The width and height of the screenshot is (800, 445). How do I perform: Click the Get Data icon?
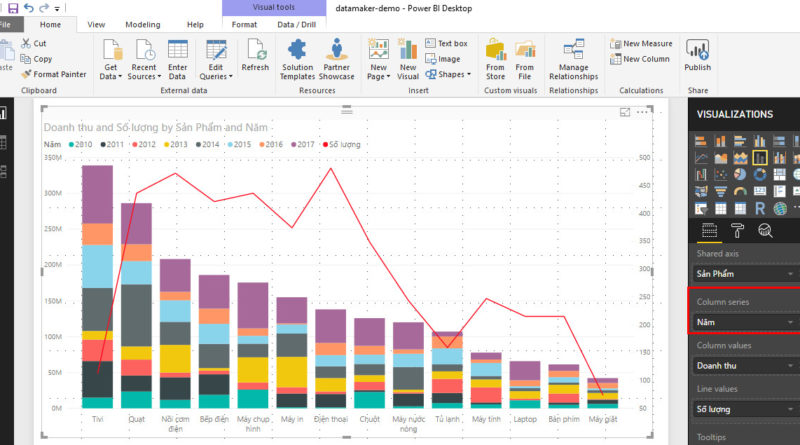tap(110, 49)
